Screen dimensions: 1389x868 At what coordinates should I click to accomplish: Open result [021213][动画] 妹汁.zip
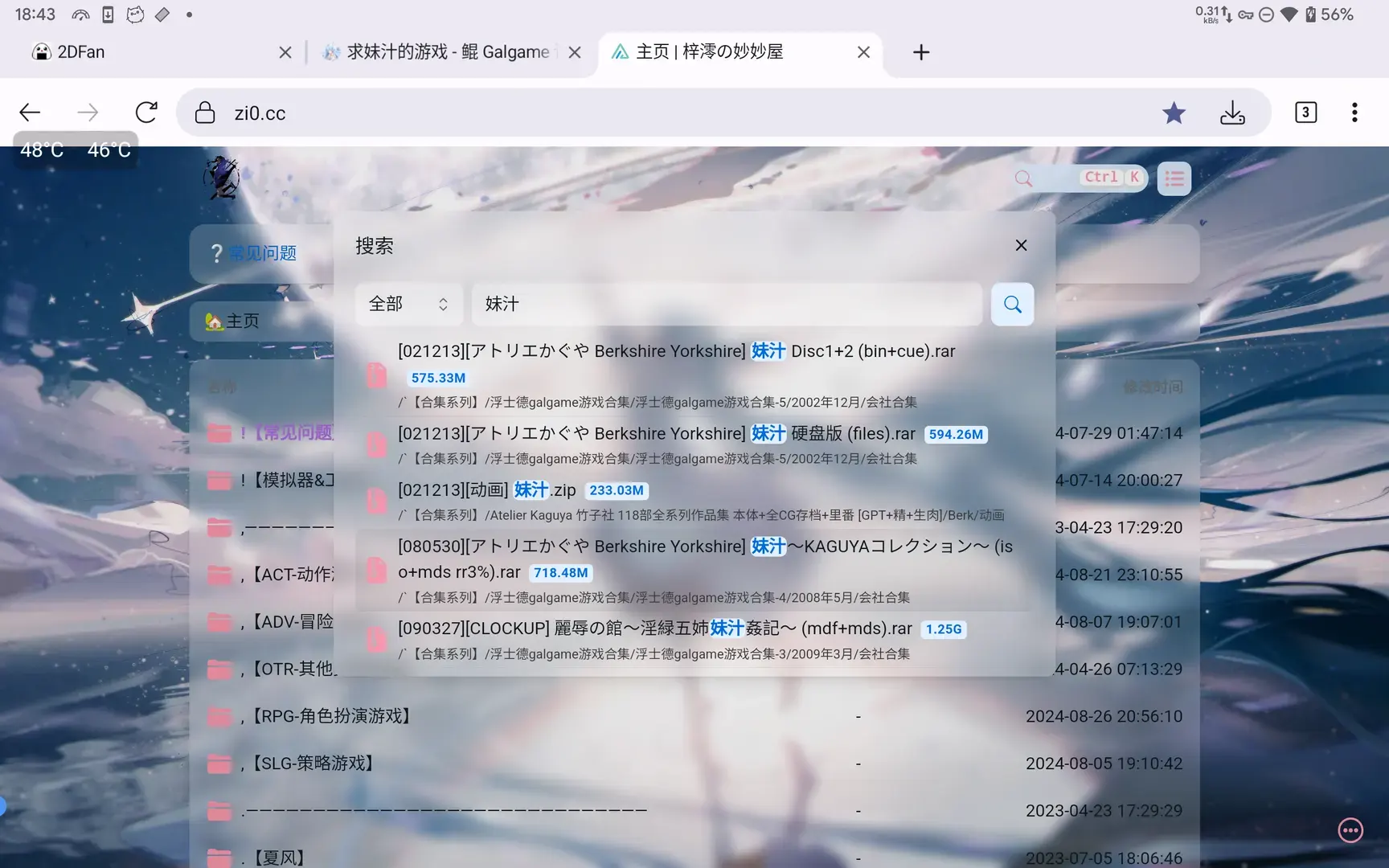tap(693, 501)
